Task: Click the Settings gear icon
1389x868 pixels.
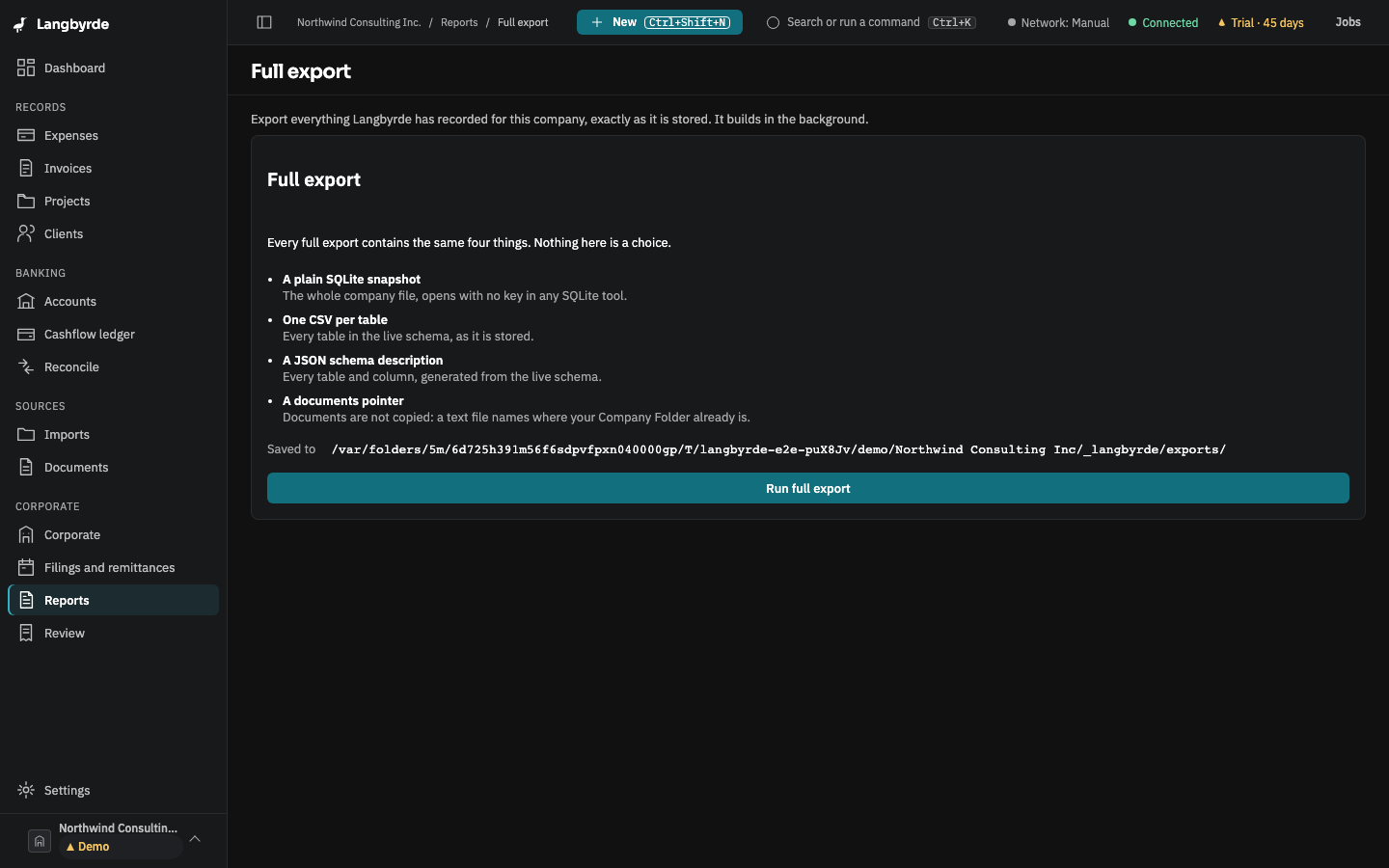Action: tap(26, 790)
